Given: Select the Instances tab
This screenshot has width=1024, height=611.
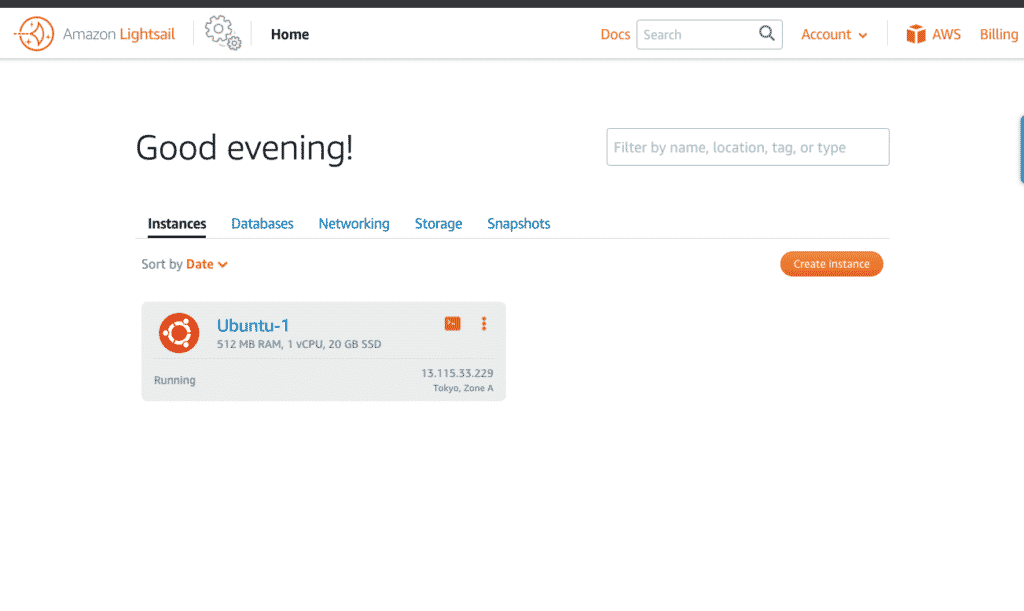Looking at the screenshot, I should tap(177, 224).
